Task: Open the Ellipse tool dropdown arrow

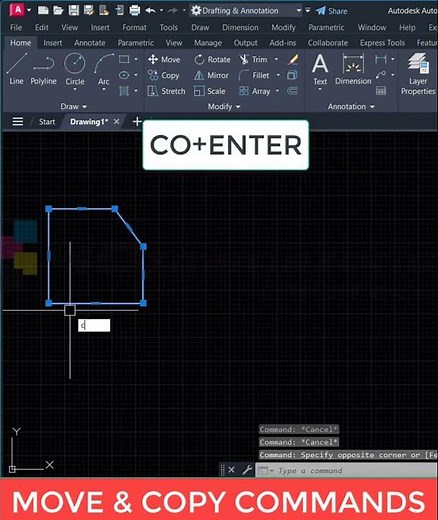Action: pyautogui.click(x=136, y=75)
